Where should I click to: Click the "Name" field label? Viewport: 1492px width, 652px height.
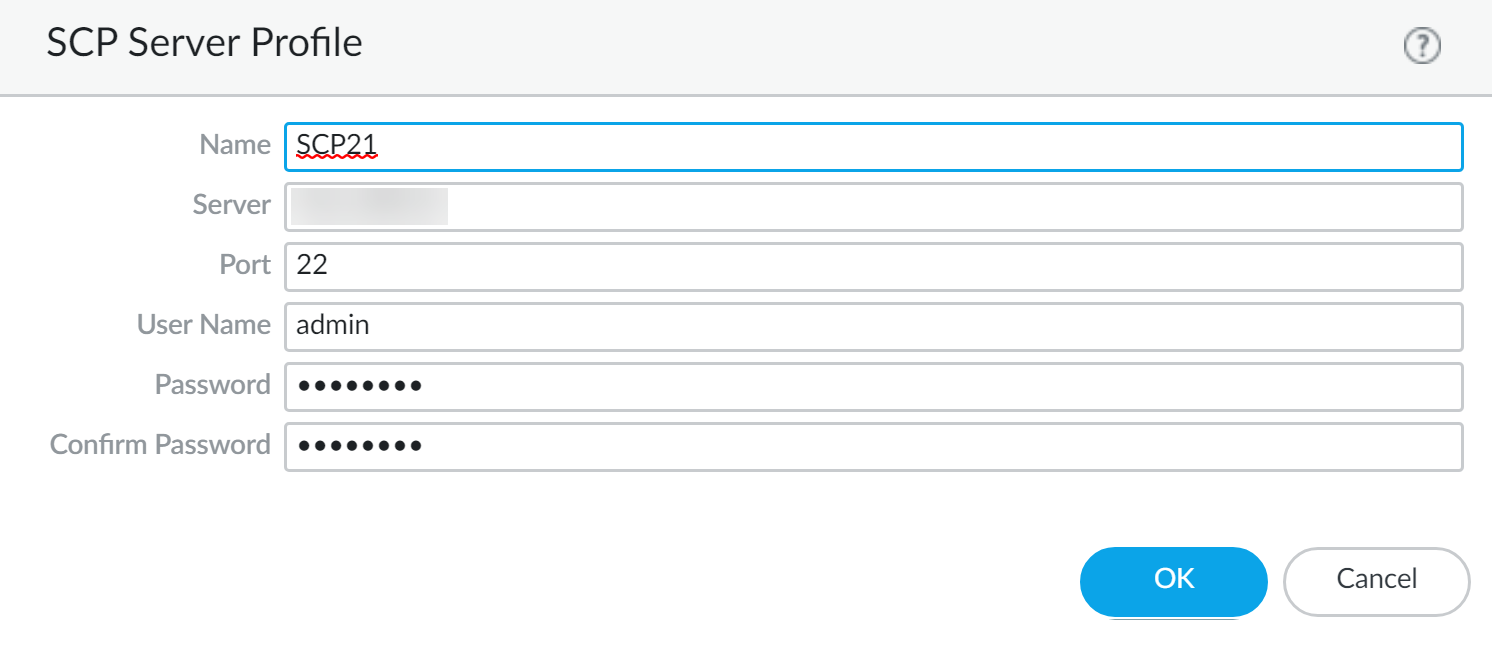pos(235,145)
